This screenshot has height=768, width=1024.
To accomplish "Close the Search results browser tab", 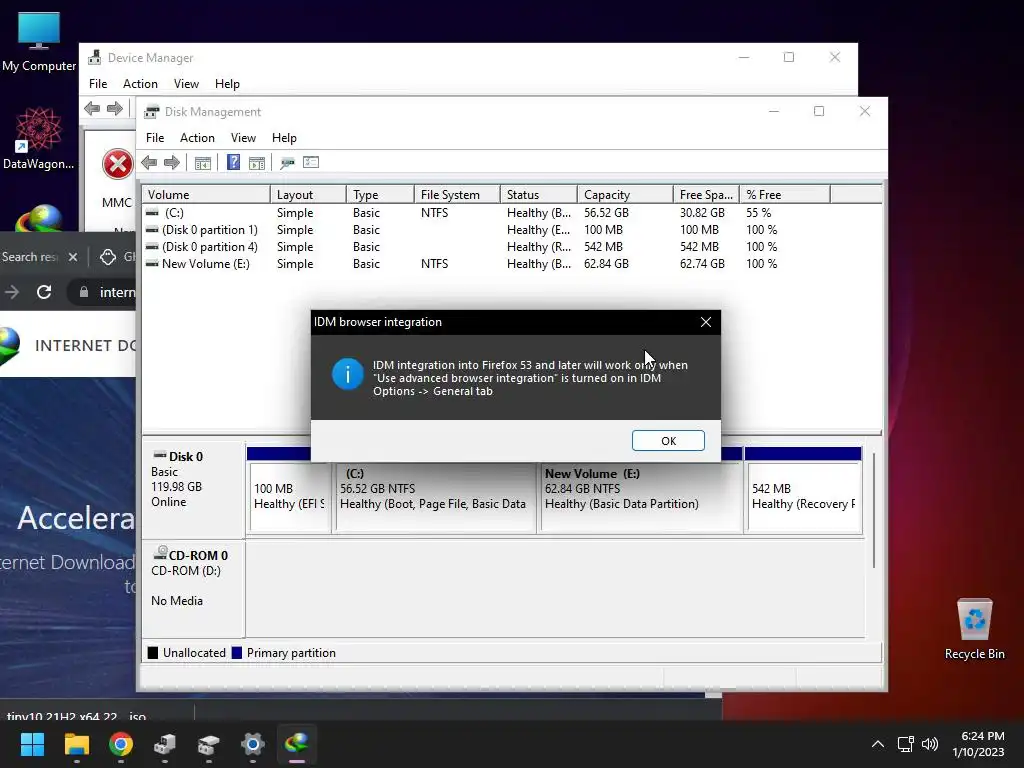I will coord(73,257).
